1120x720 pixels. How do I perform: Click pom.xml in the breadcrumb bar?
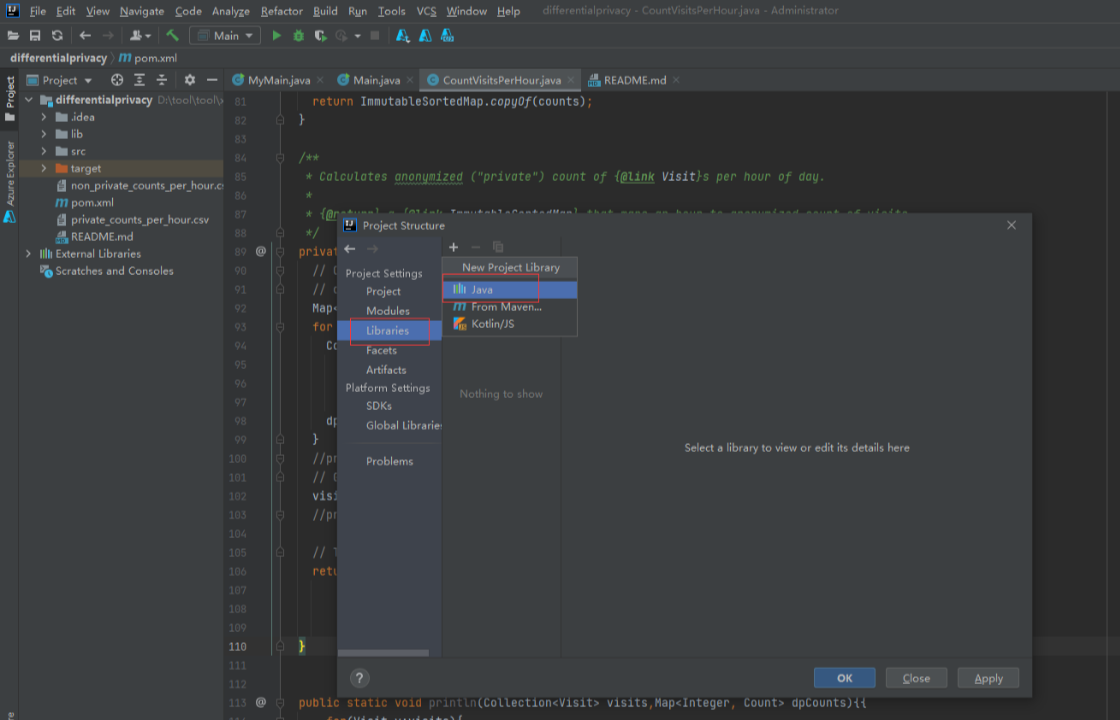coord(148,58)
